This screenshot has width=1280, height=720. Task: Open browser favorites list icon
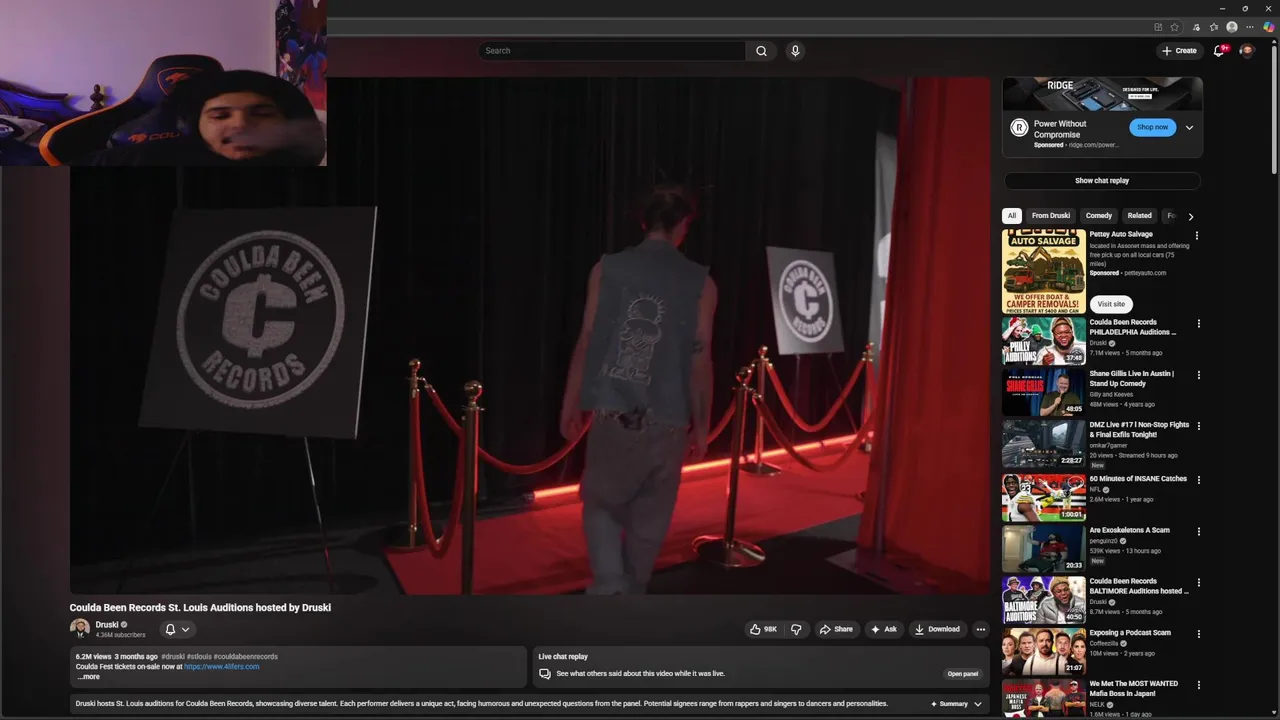pos(1213,27)
